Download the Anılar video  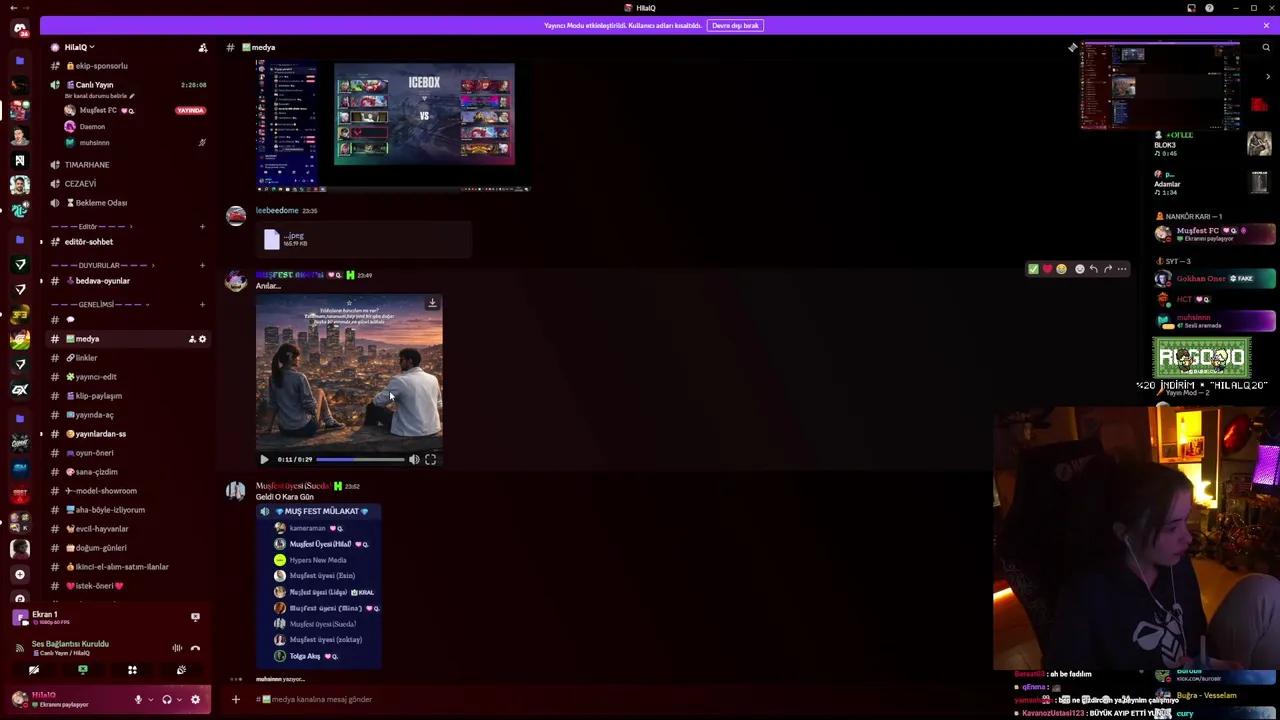pyautogui.click(x=432, y=303)
